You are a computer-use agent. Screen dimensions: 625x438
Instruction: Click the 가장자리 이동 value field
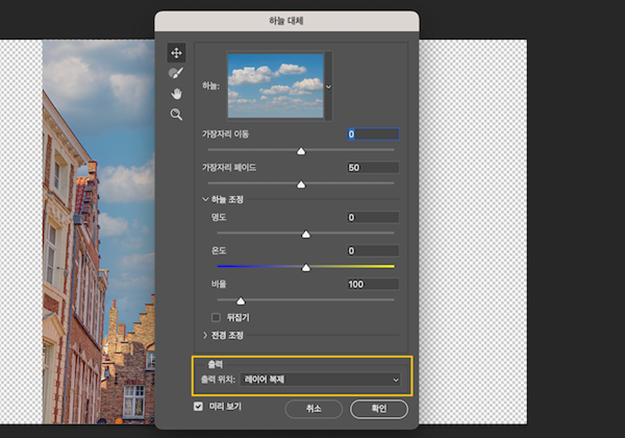tap(373, 134)
